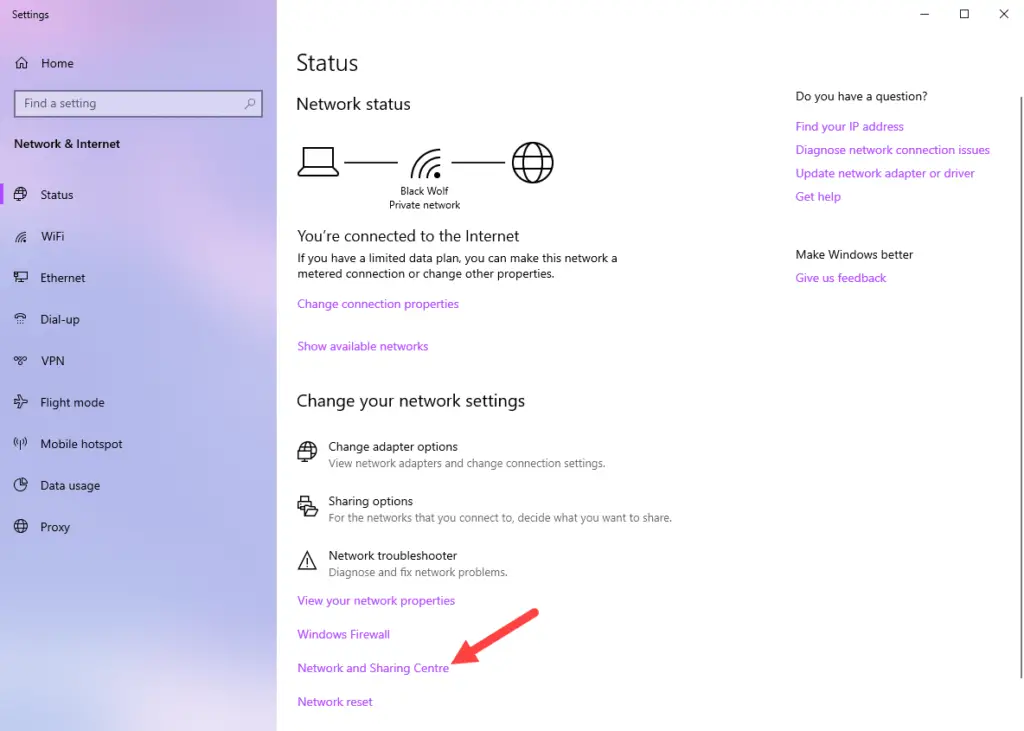Screen dimensions: 1024x731
Task: Click the Find a setting search box
Action: click(x=137, y=103)
